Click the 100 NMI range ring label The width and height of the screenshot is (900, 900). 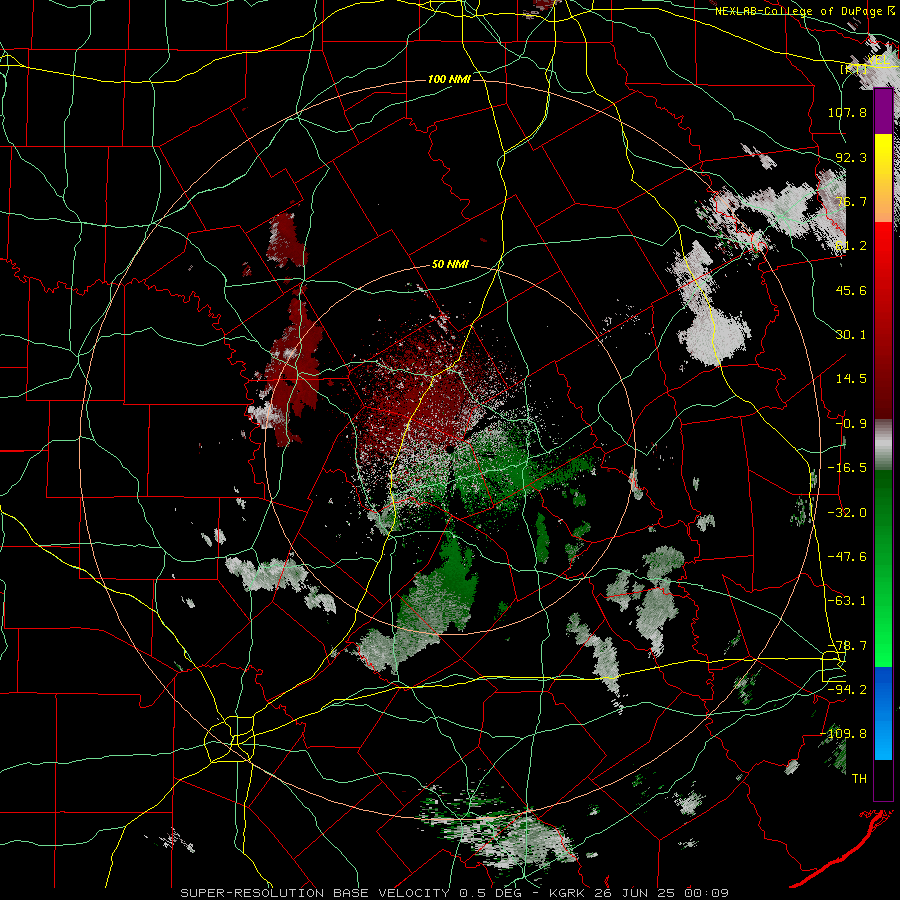[x=449, y=79]
